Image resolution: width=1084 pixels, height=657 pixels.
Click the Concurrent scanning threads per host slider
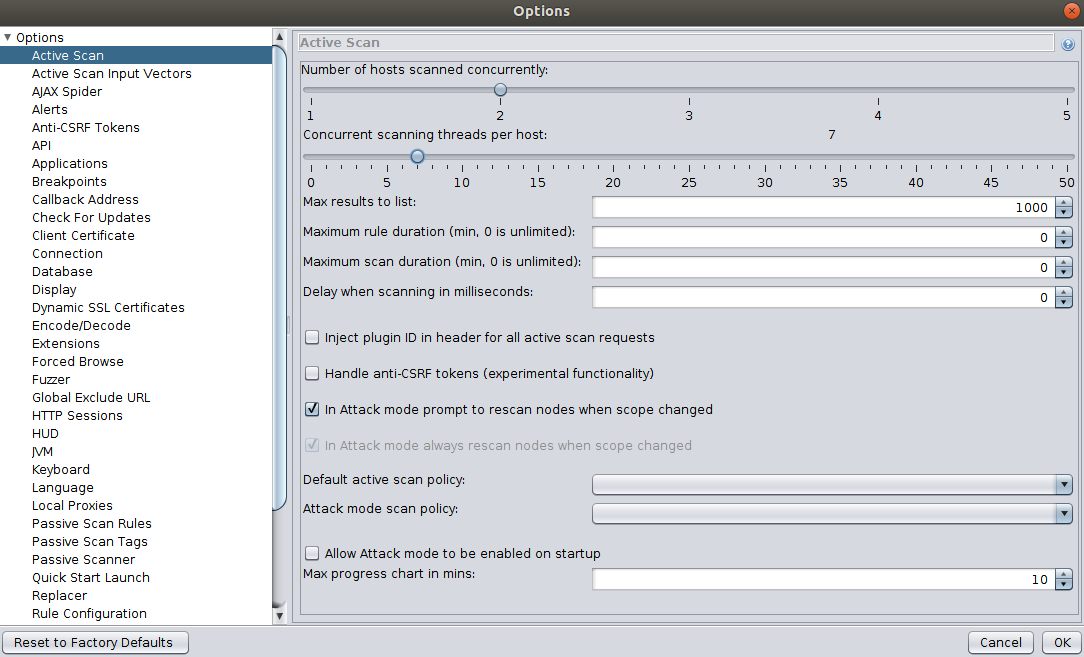[x=417, y=157]
